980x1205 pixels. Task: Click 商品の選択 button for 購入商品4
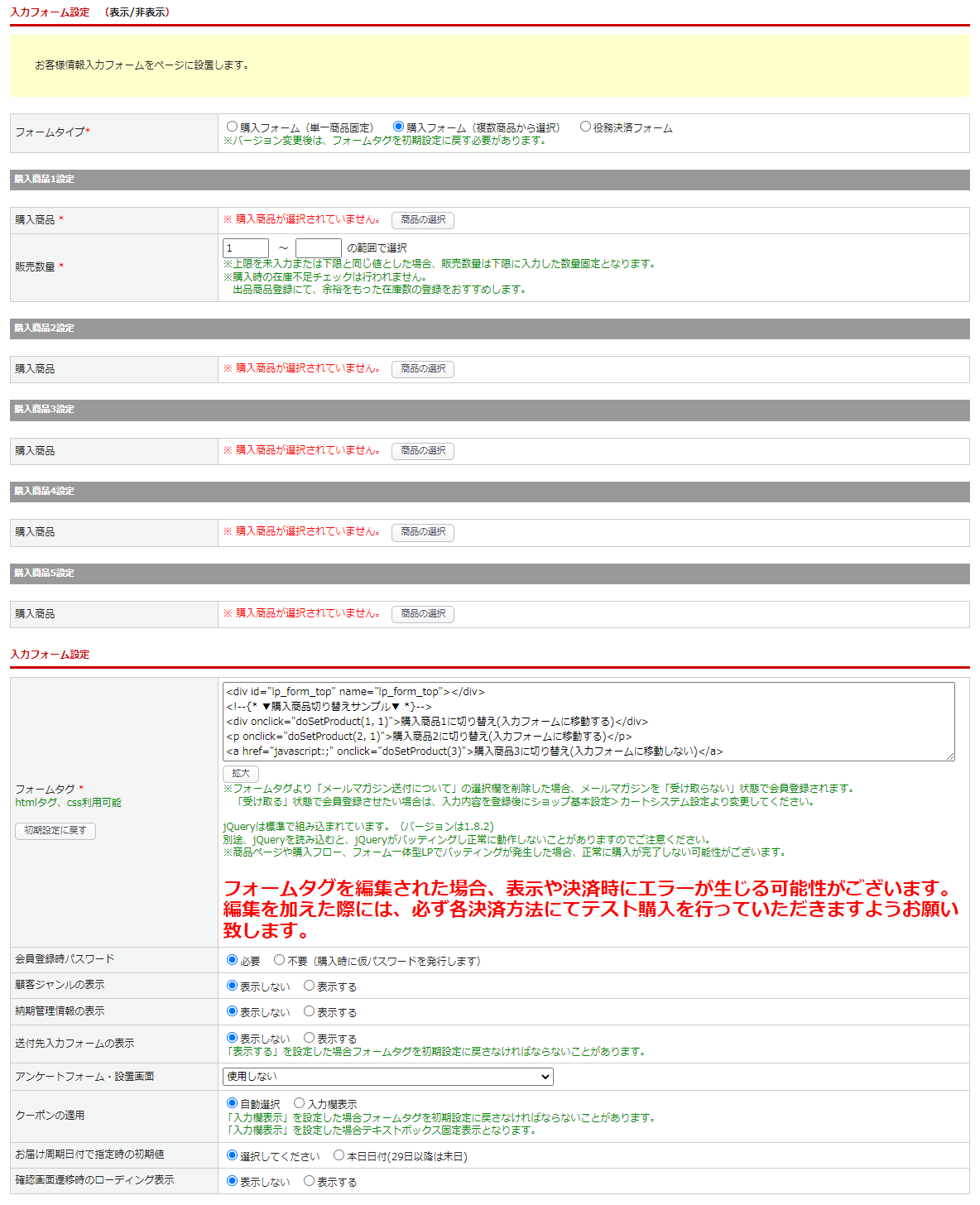(x=423, y=532)
